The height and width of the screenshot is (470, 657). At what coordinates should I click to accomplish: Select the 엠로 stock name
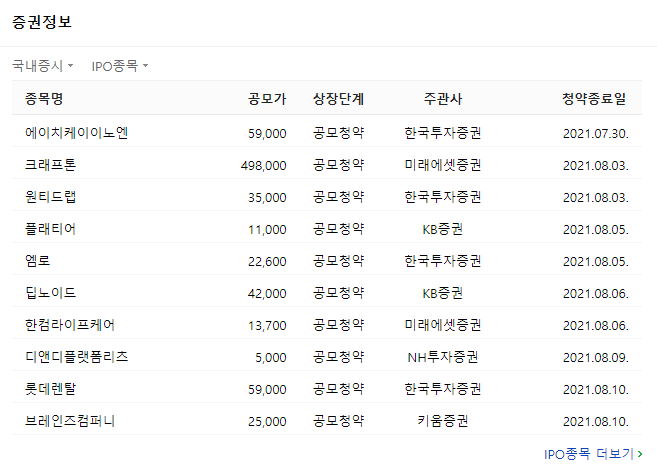(38, 261)
